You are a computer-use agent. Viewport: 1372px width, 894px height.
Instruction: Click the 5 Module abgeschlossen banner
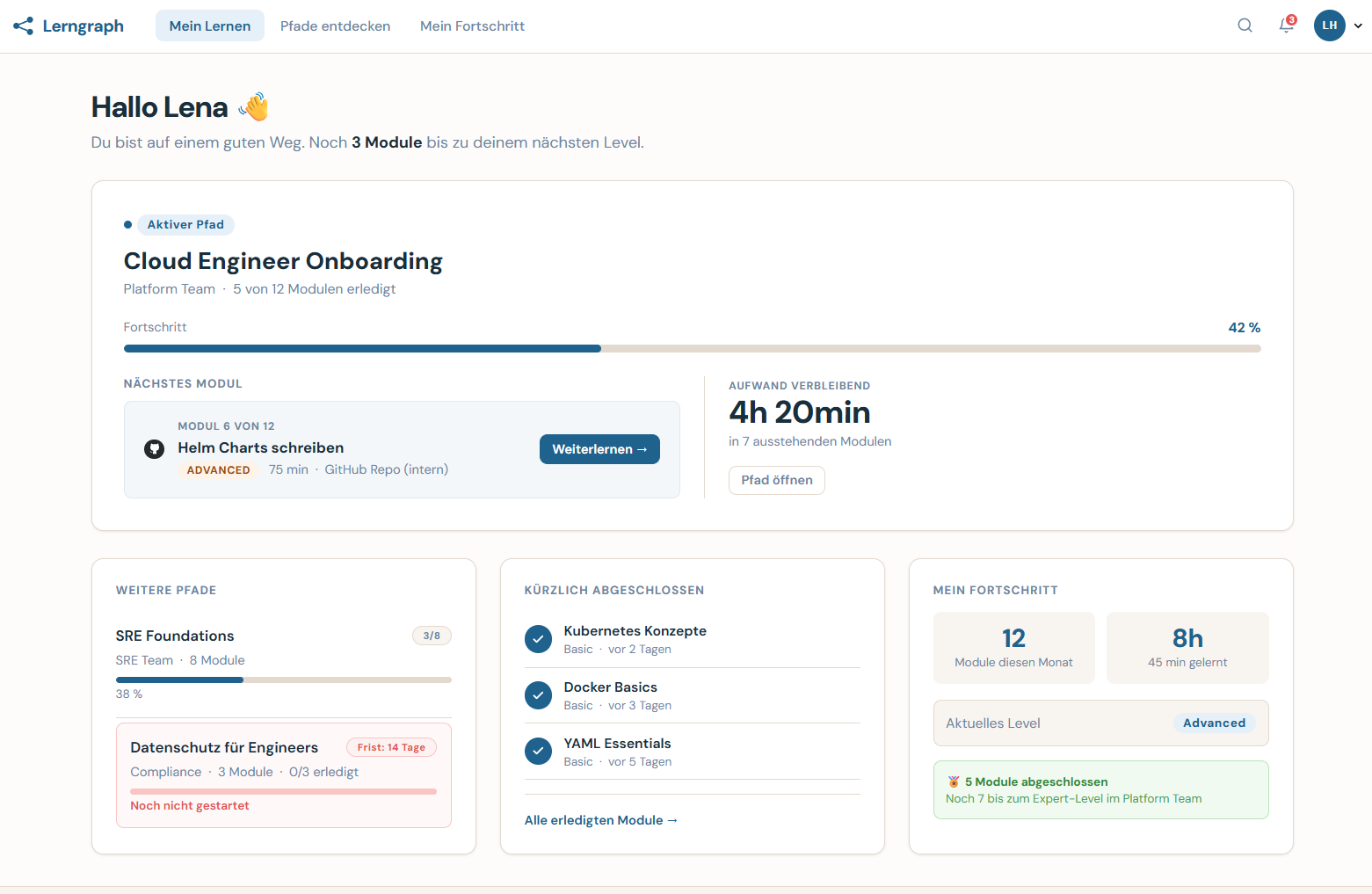point(1100,790)
